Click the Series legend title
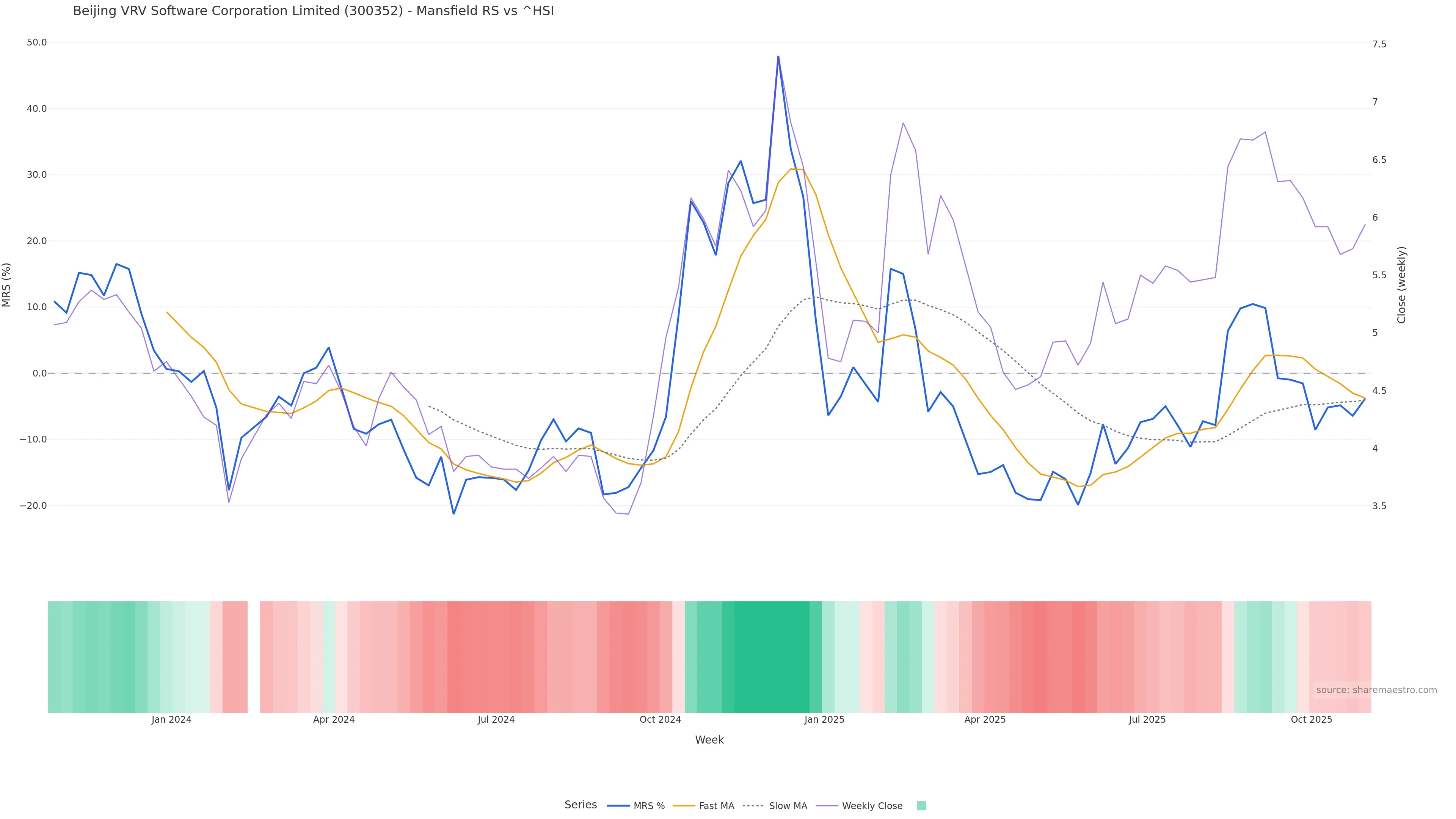 coord(581,805)
